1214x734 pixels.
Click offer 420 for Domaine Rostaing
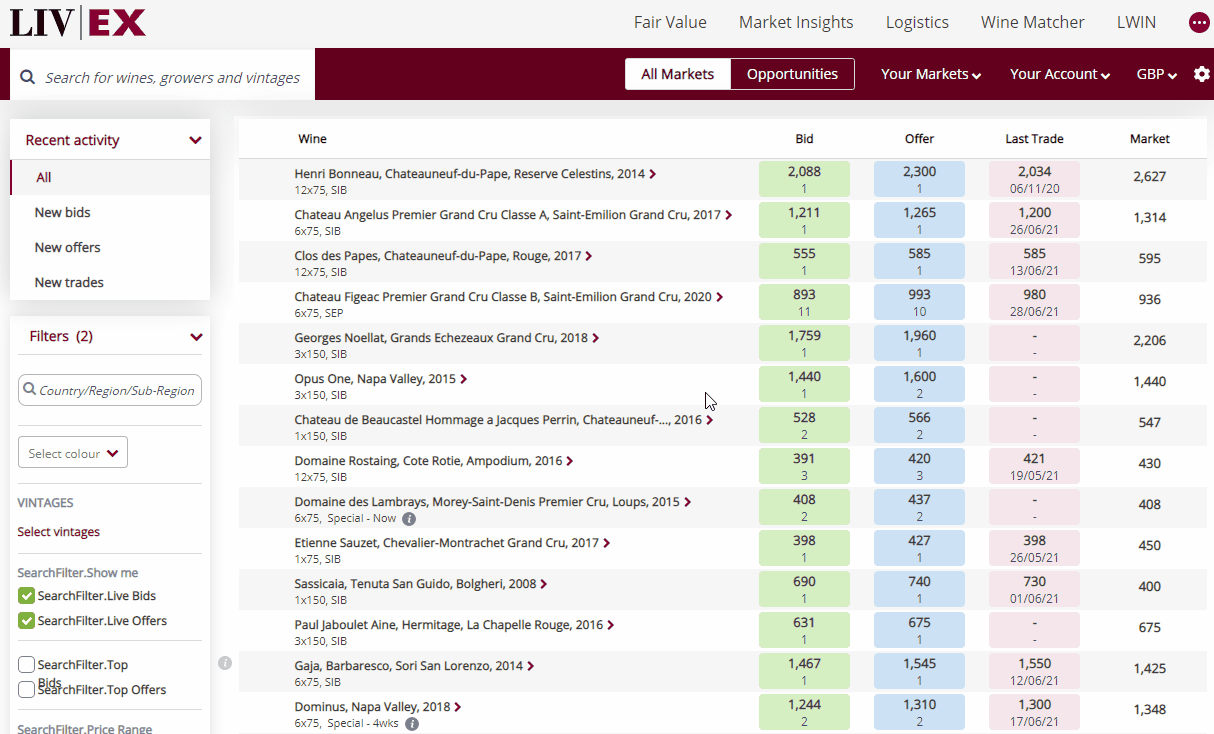point(919,466)
